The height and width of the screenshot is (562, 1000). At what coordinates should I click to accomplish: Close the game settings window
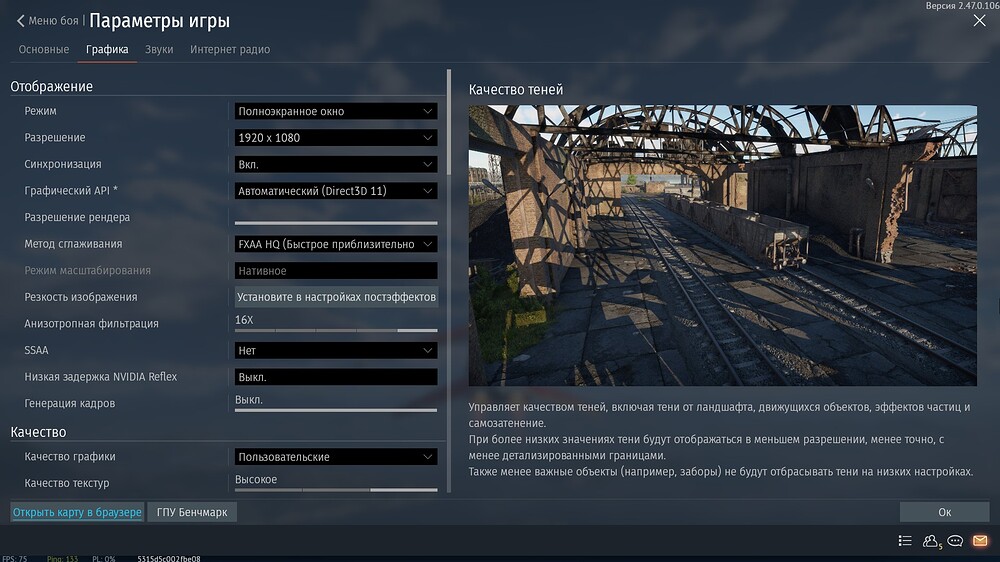pyautogui.click(x=980, y=20)
